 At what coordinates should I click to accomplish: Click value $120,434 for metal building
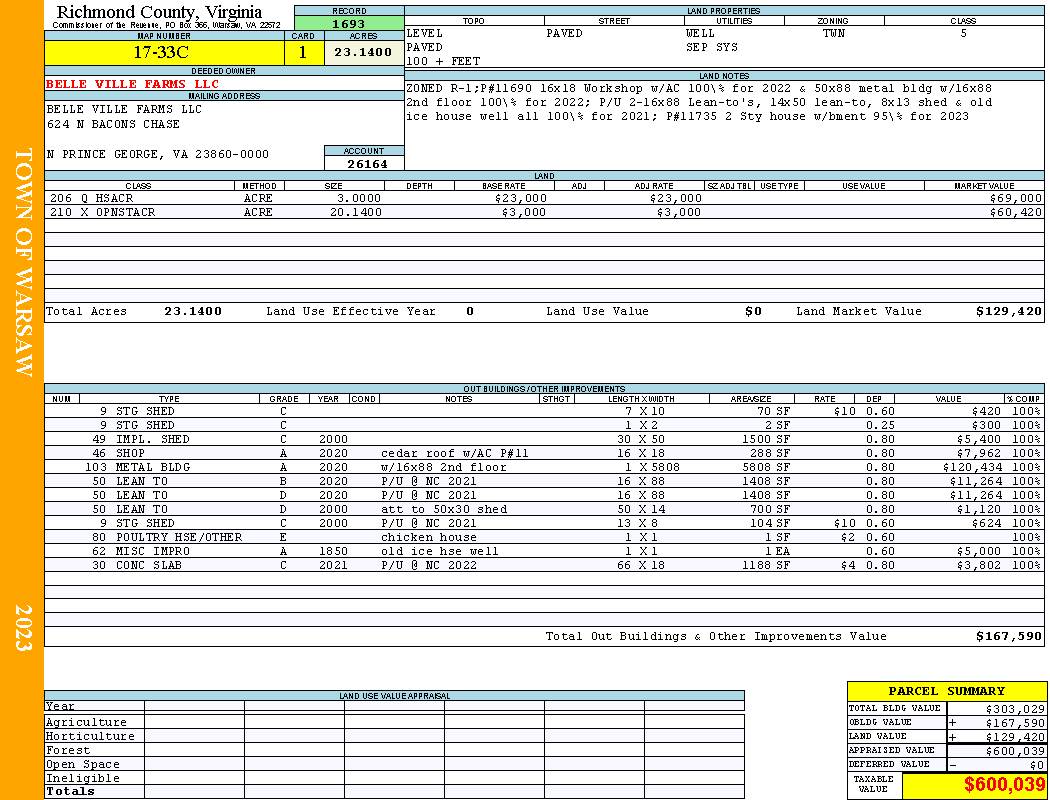[971, 467]
